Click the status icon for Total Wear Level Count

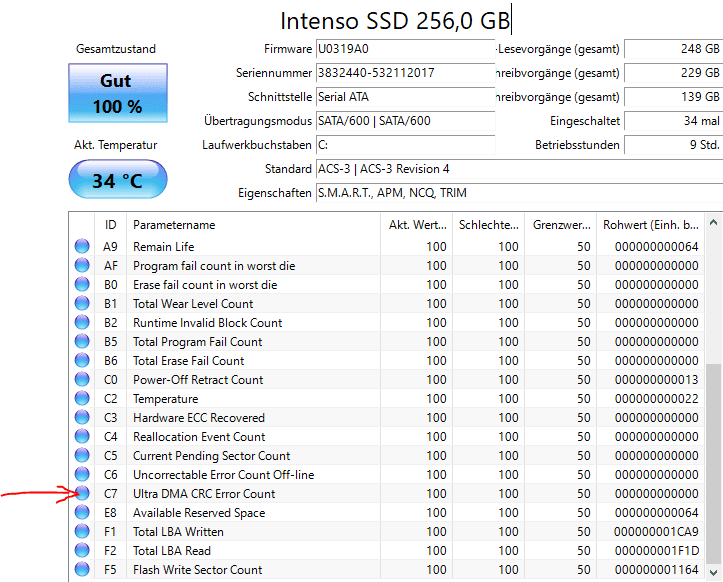click(82, 304)
